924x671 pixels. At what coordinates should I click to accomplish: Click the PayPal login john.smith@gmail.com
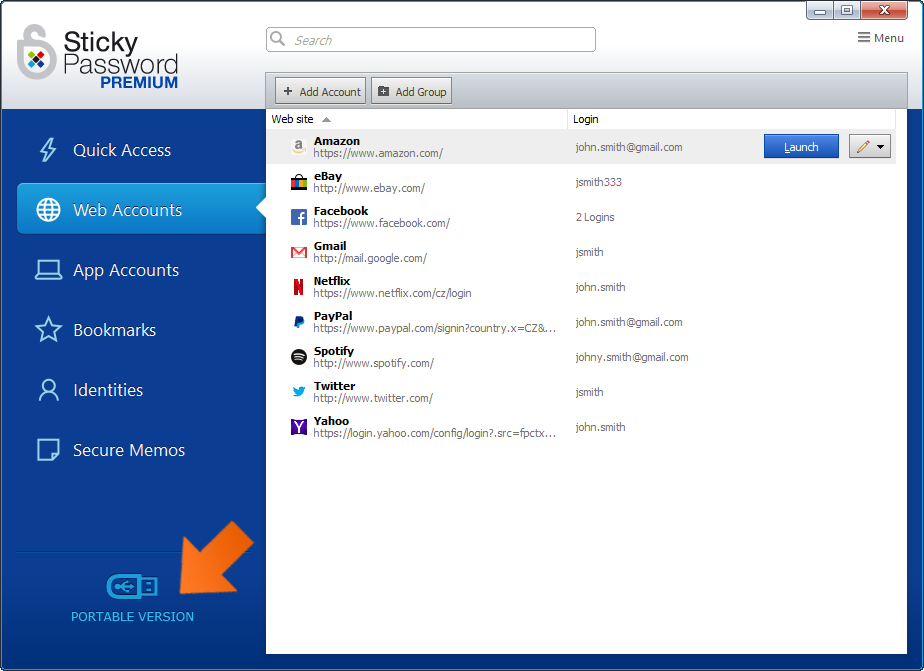pos(629,322)
